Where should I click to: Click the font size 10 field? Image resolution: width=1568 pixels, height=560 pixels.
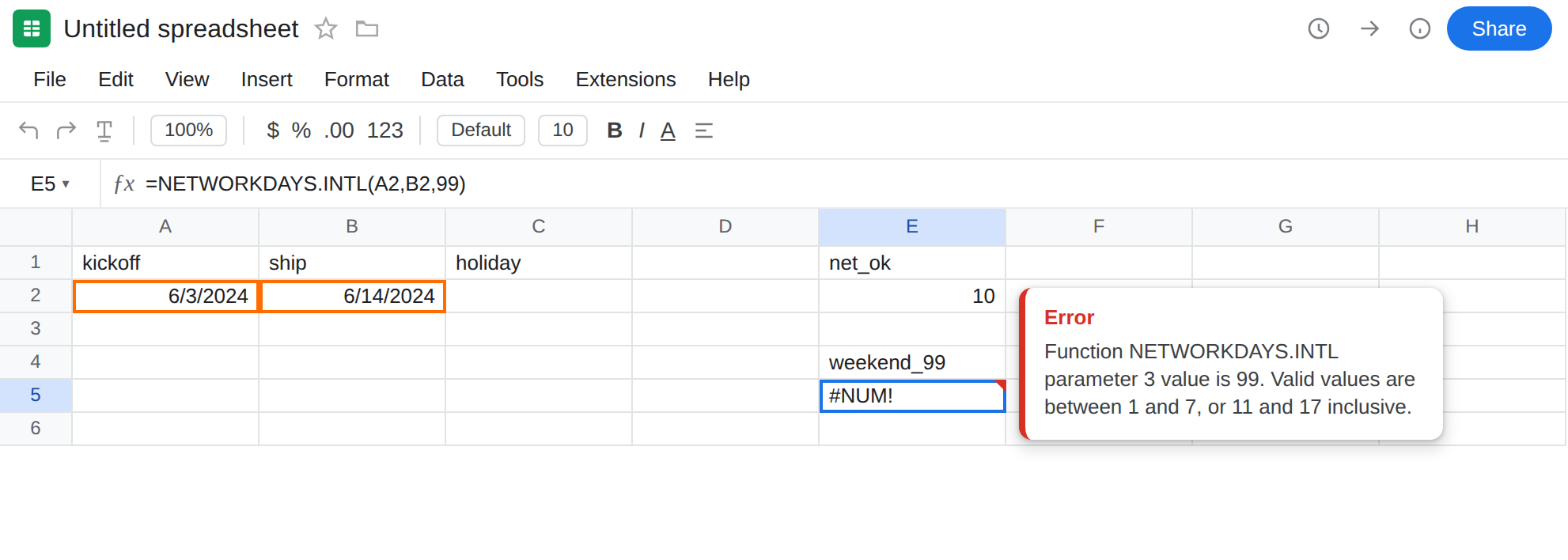point(562,131)
